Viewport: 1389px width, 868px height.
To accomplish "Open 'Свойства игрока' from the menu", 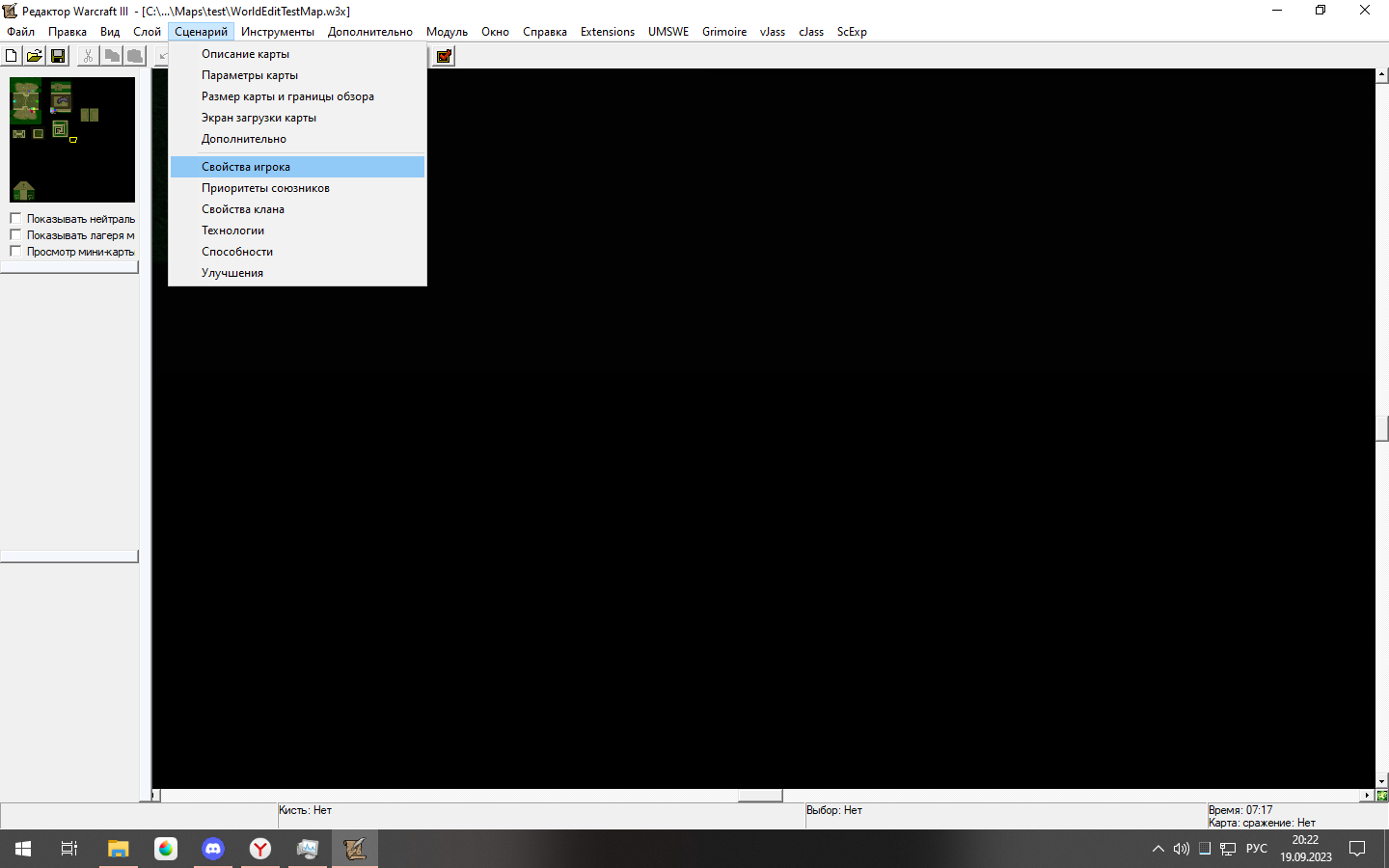I will click(x=297, y=167).
